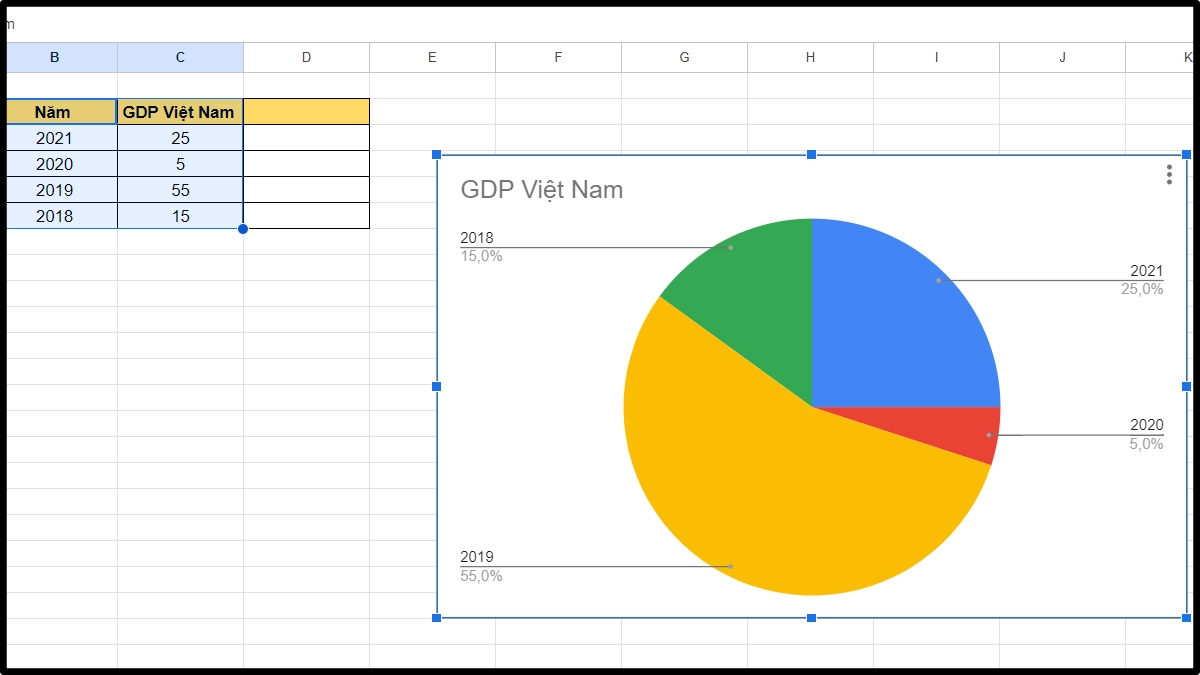This screenshot has height=675, width=1200.
Task: Click the chart title 'GDP Việt Nam'
Action: tap(541, 189)
